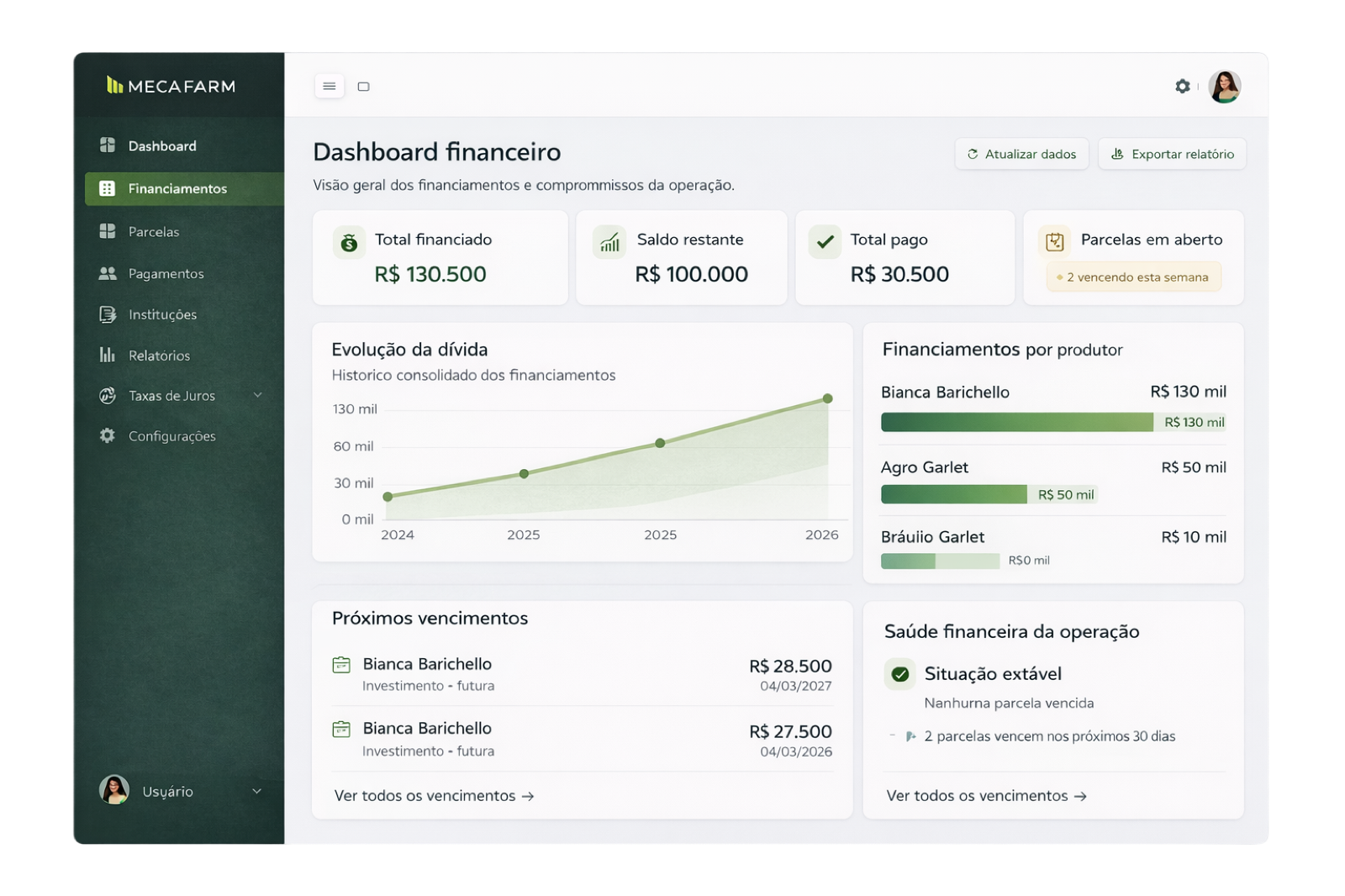Click the Situação estável green check icon
The image size is (1345, 896).
point(900,674)
